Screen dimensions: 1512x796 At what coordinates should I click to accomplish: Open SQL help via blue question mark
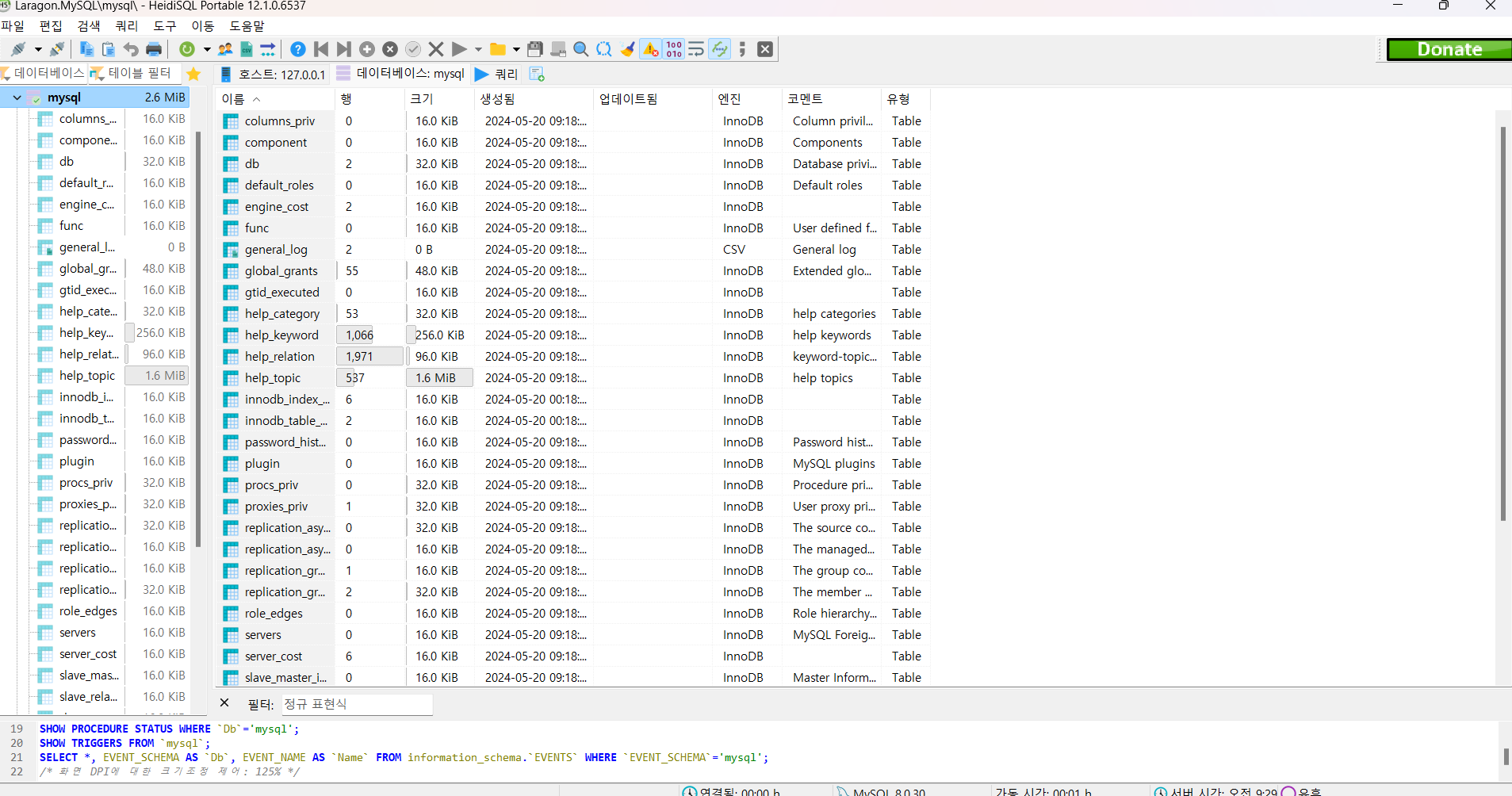click(298, 49)
